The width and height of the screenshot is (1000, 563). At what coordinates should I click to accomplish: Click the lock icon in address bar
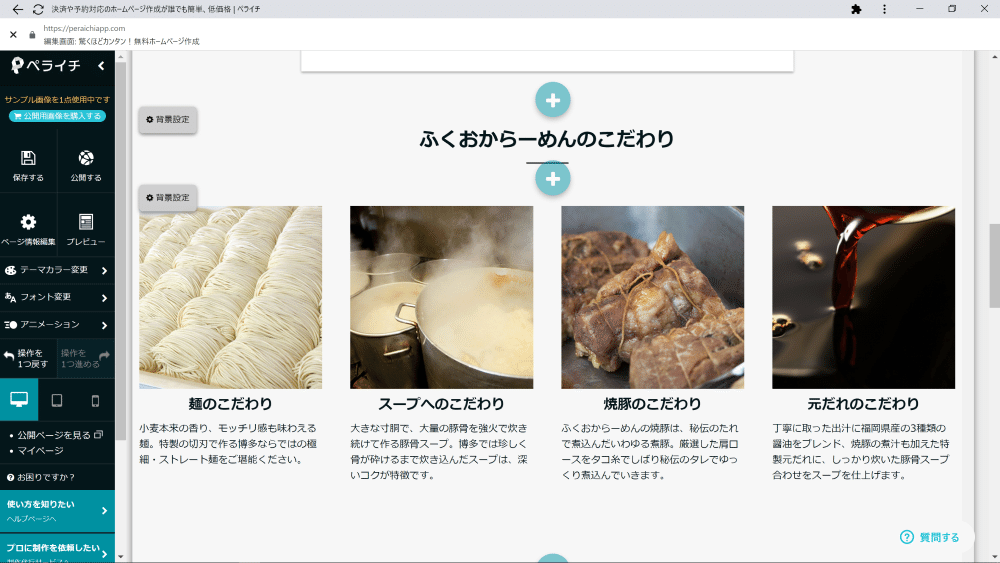pos(32,34)
